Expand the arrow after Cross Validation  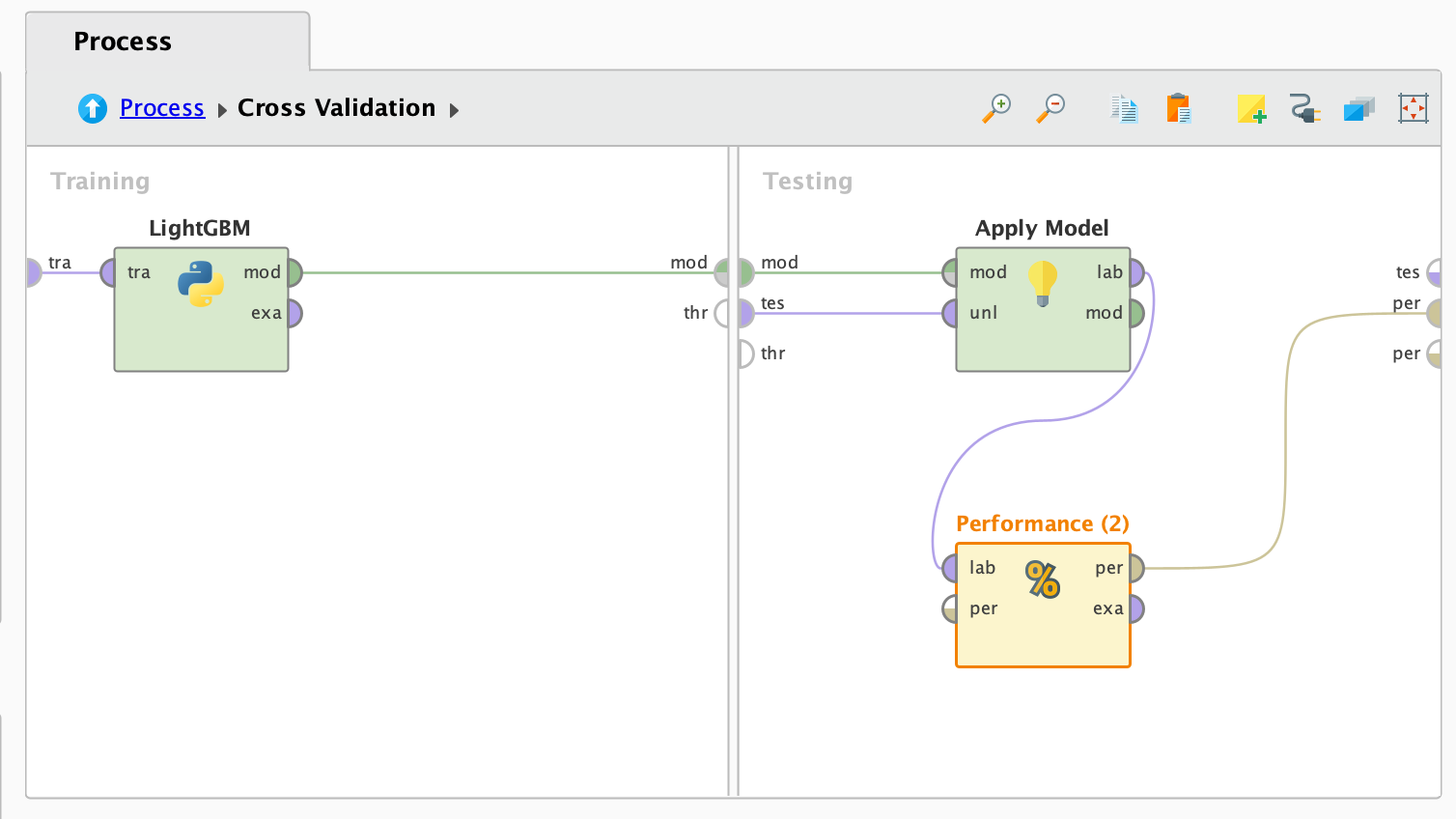click(454, 110)
